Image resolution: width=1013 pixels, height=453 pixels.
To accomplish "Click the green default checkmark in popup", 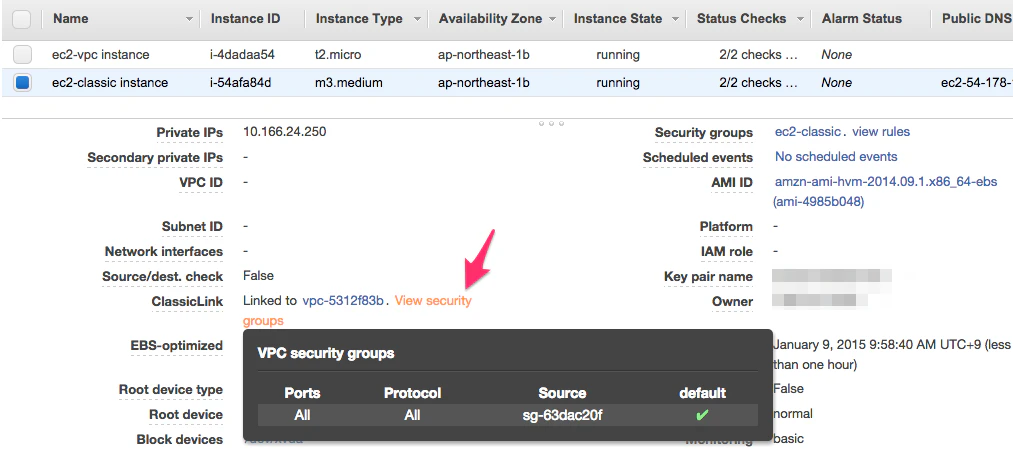I will [x=702, y=415].
